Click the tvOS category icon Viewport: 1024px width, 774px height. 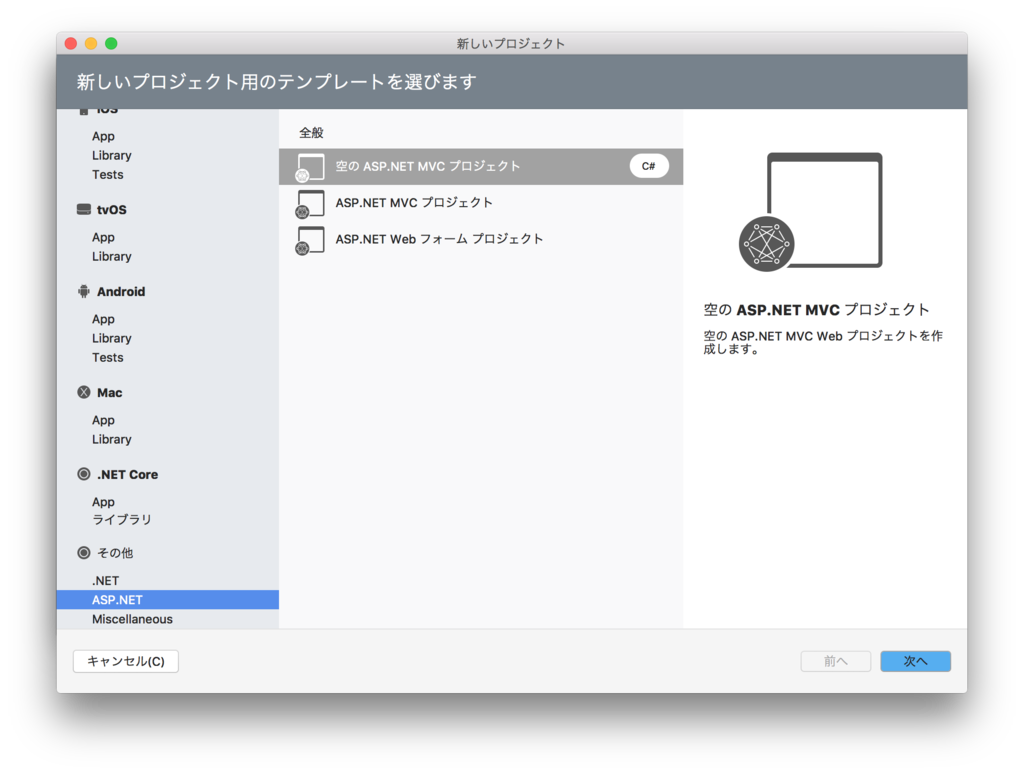[x=84, y=210]
